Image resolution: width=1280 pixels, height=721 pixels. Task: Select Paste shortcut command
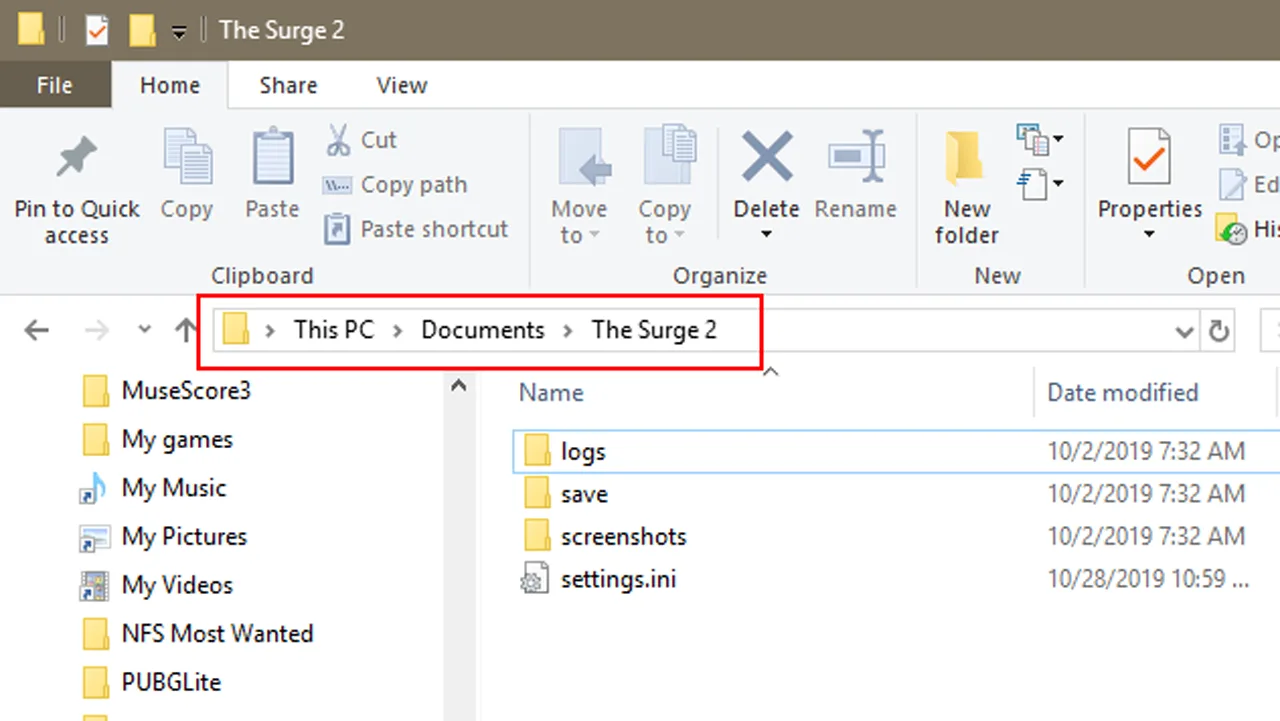coord(416,229)
